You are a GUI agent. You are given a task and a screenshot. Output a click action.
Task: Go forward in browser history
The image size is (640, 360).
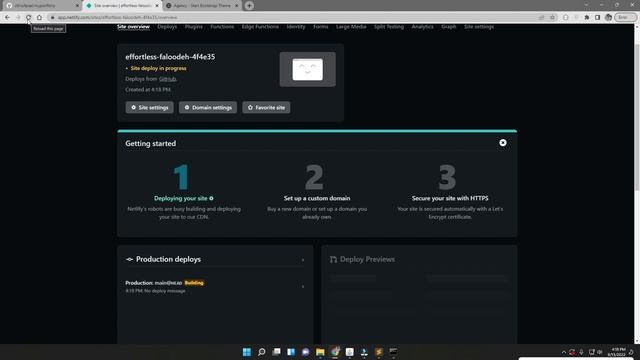pos(18,18)
